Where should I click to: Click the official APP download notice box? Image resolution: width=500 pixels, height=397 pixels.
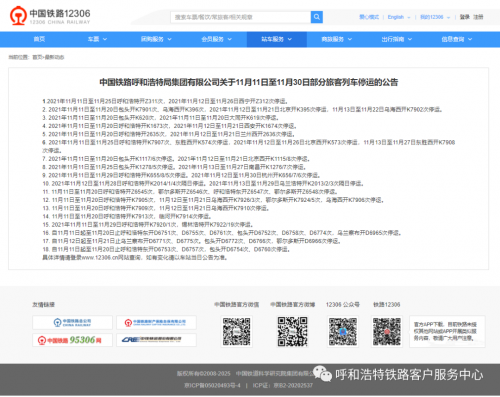pyautogui.click(x=447, y=332)
